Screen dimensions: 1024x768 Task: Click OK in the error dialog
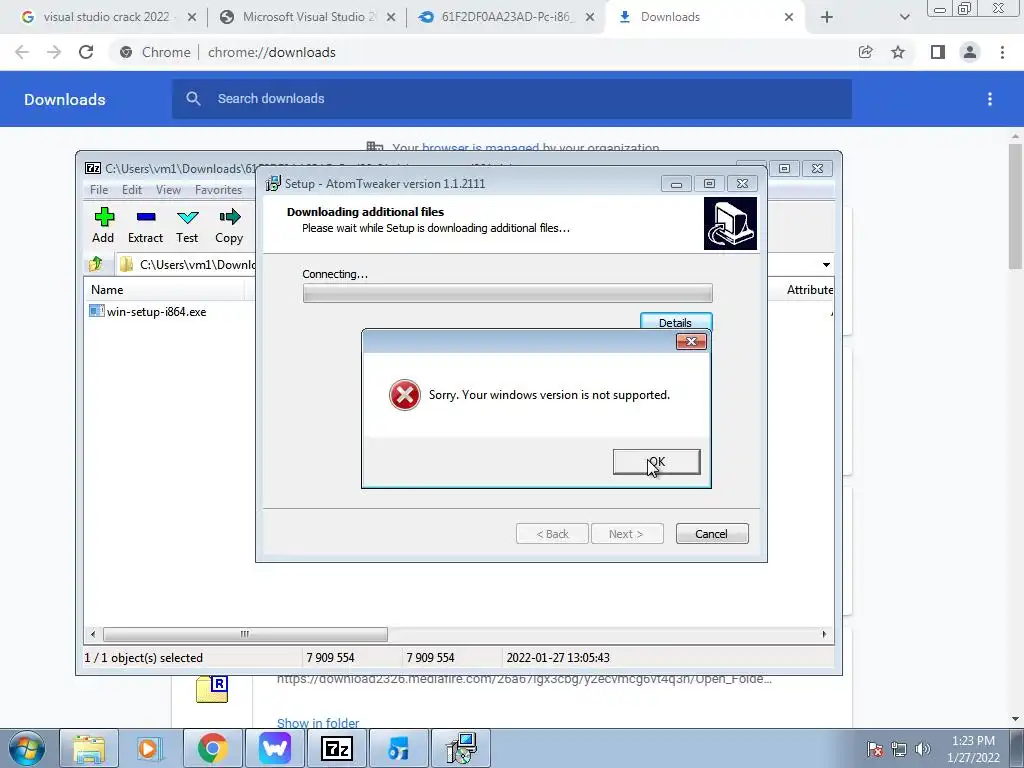656,462
